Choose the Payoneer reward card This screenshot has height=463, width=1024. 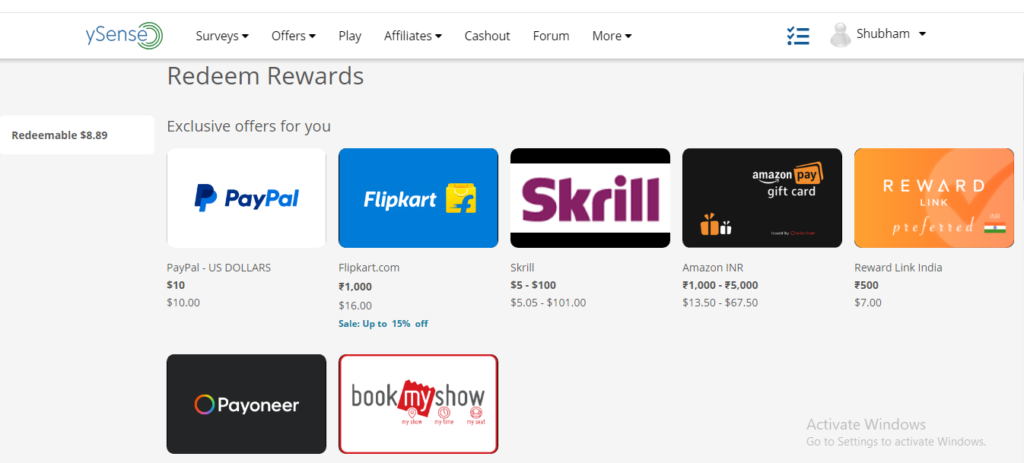point(246,404)
